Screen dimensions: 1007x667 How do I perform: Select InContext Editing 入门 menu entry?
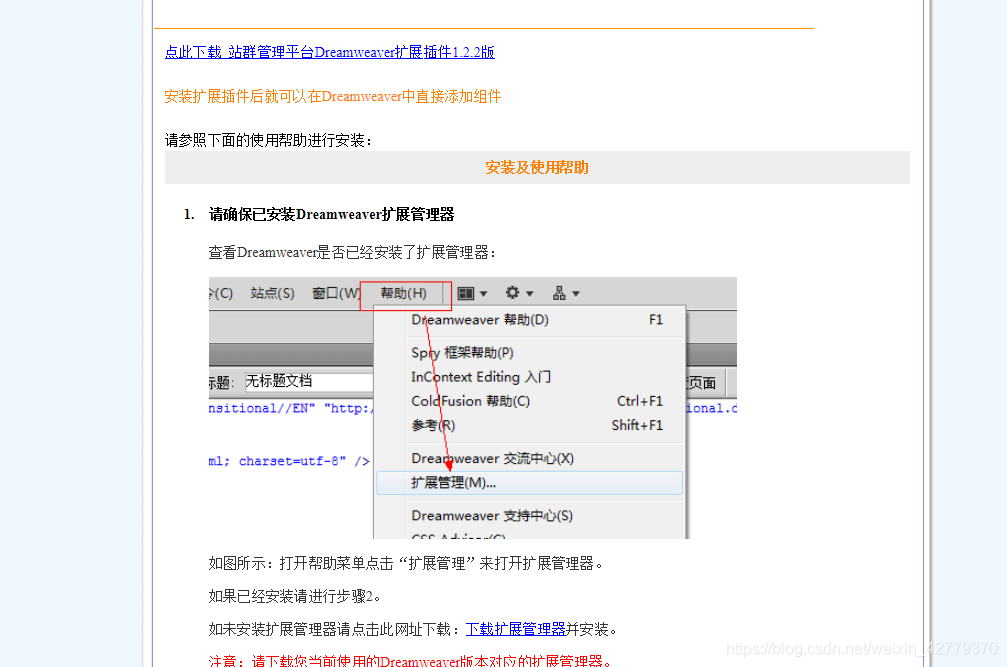point(530,377)
